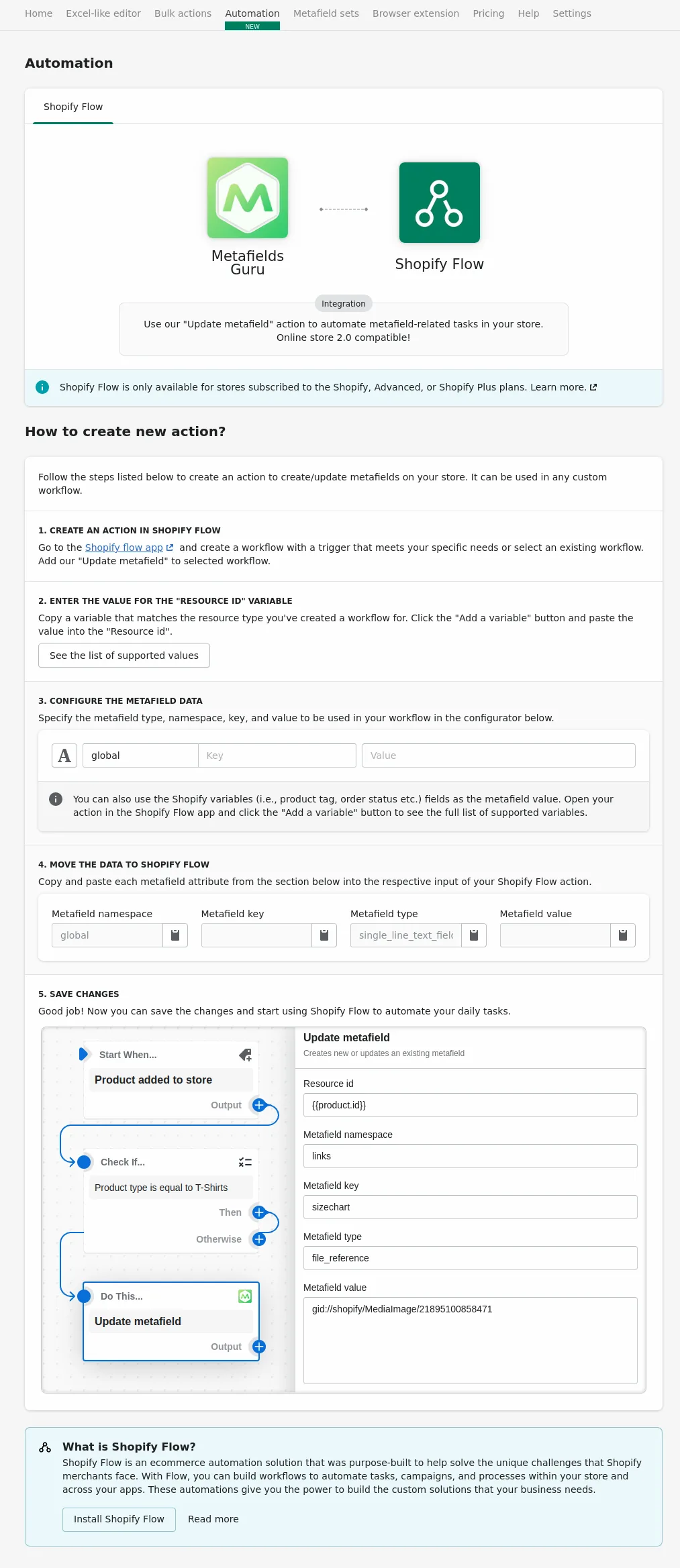Click the info icon in the Shopify Flow banner

coord(42,387)
